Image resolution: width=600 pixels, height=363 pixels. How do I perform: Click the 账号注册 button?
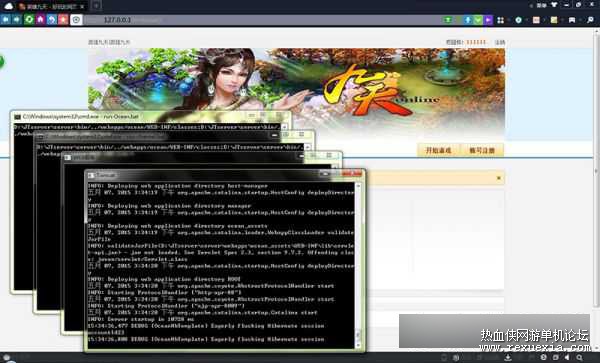click(x=482, y=150)
